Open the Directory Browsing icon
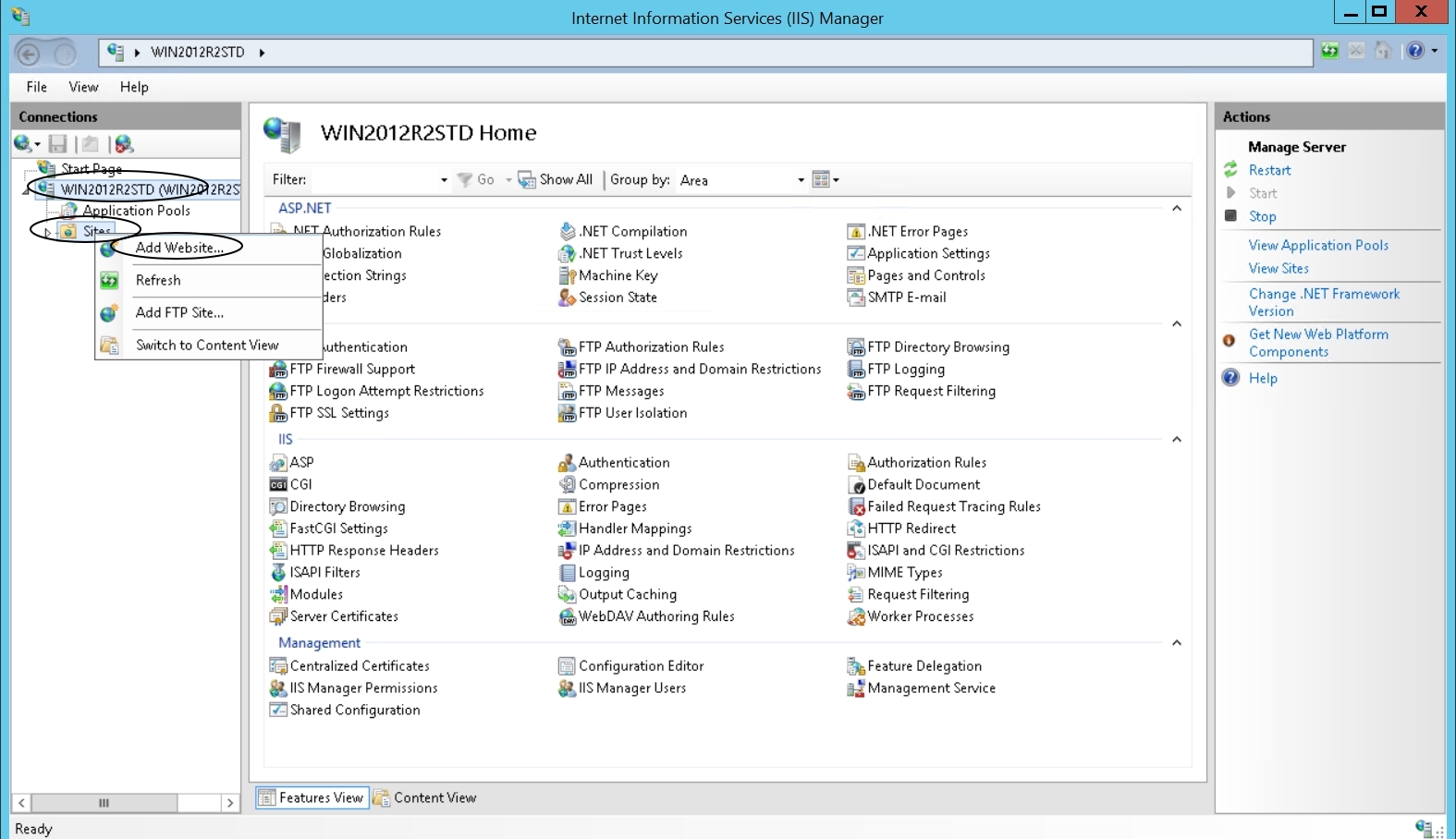 [278, 506]
